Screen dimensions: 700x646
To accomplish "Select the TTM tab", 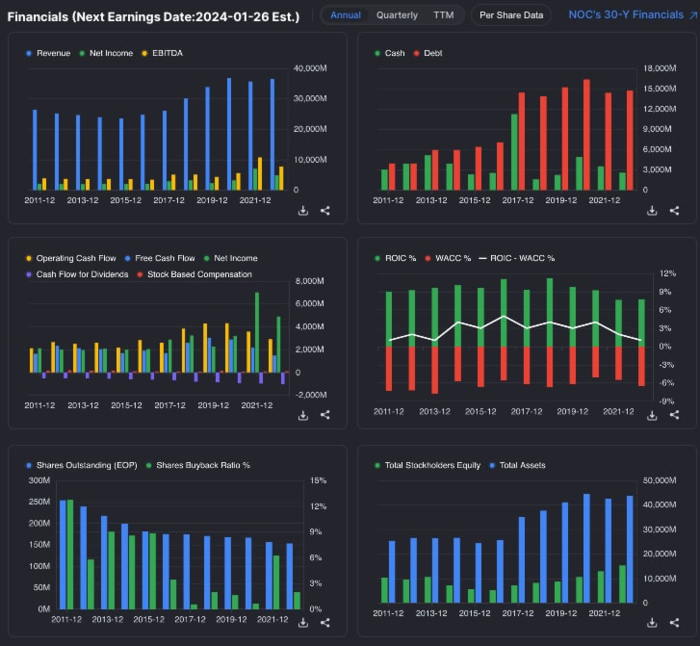I will click(x=443, y=15).
